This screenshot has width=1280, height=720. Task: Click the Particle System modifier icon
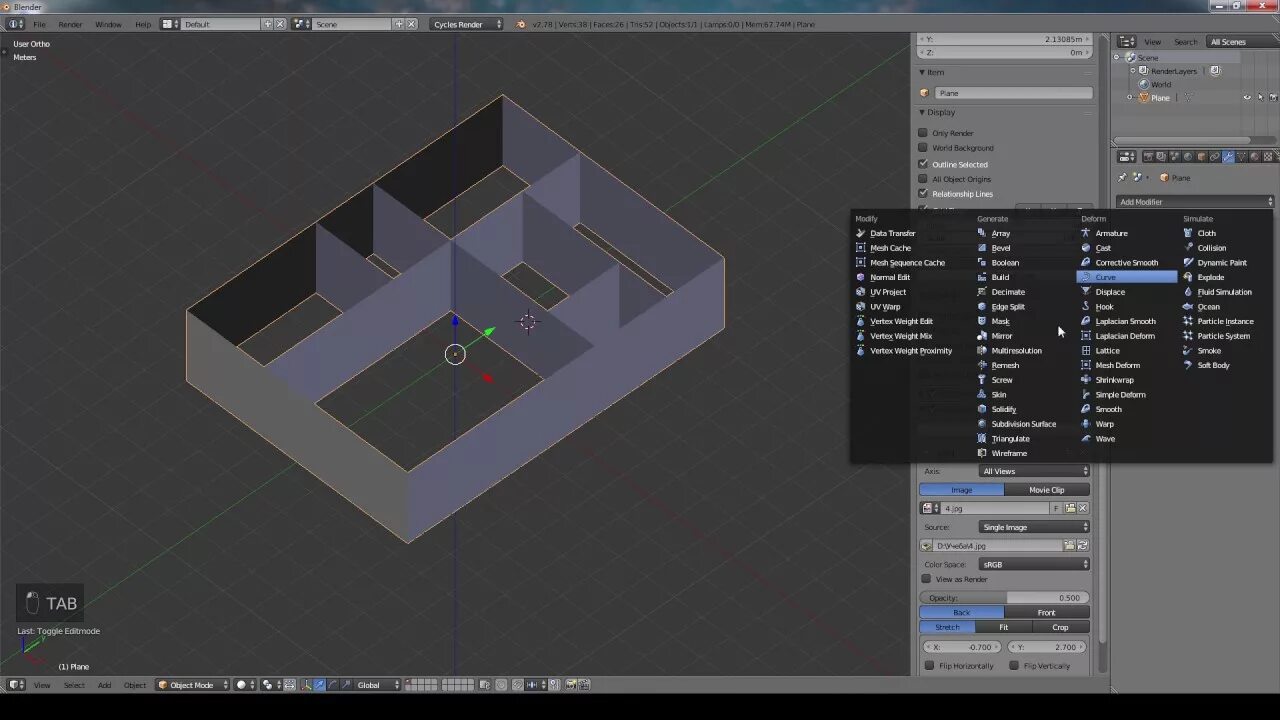1188,336
